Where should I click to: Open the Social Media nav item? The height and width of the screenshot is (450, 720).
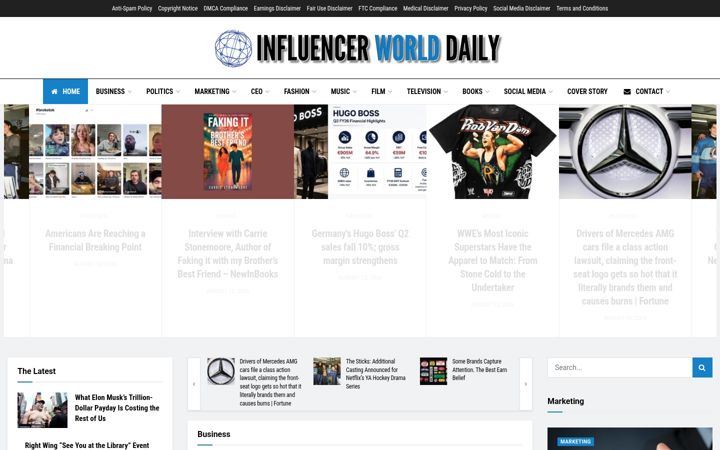pyautogui.click(x=524, y=91)
